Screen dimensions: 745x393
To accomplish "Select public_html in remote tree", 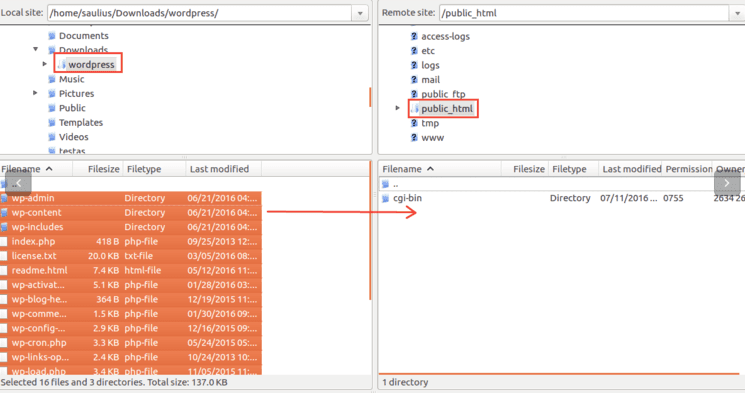I will (447, 109).
